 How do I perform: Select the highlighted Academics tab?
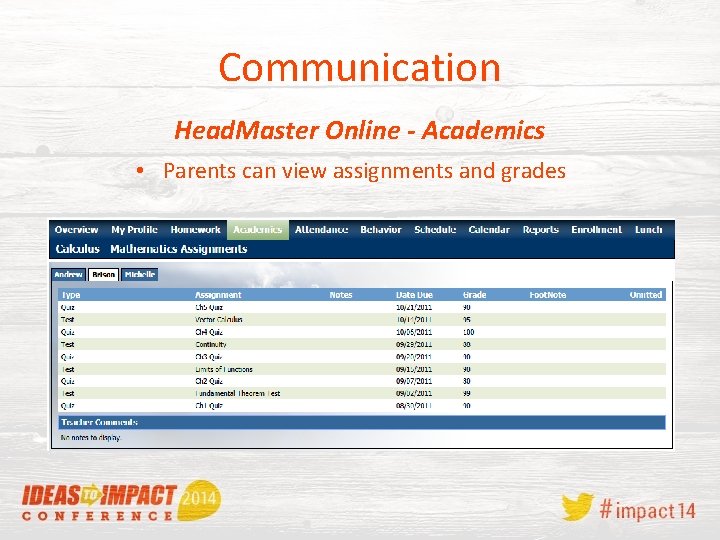coord(258,230)
